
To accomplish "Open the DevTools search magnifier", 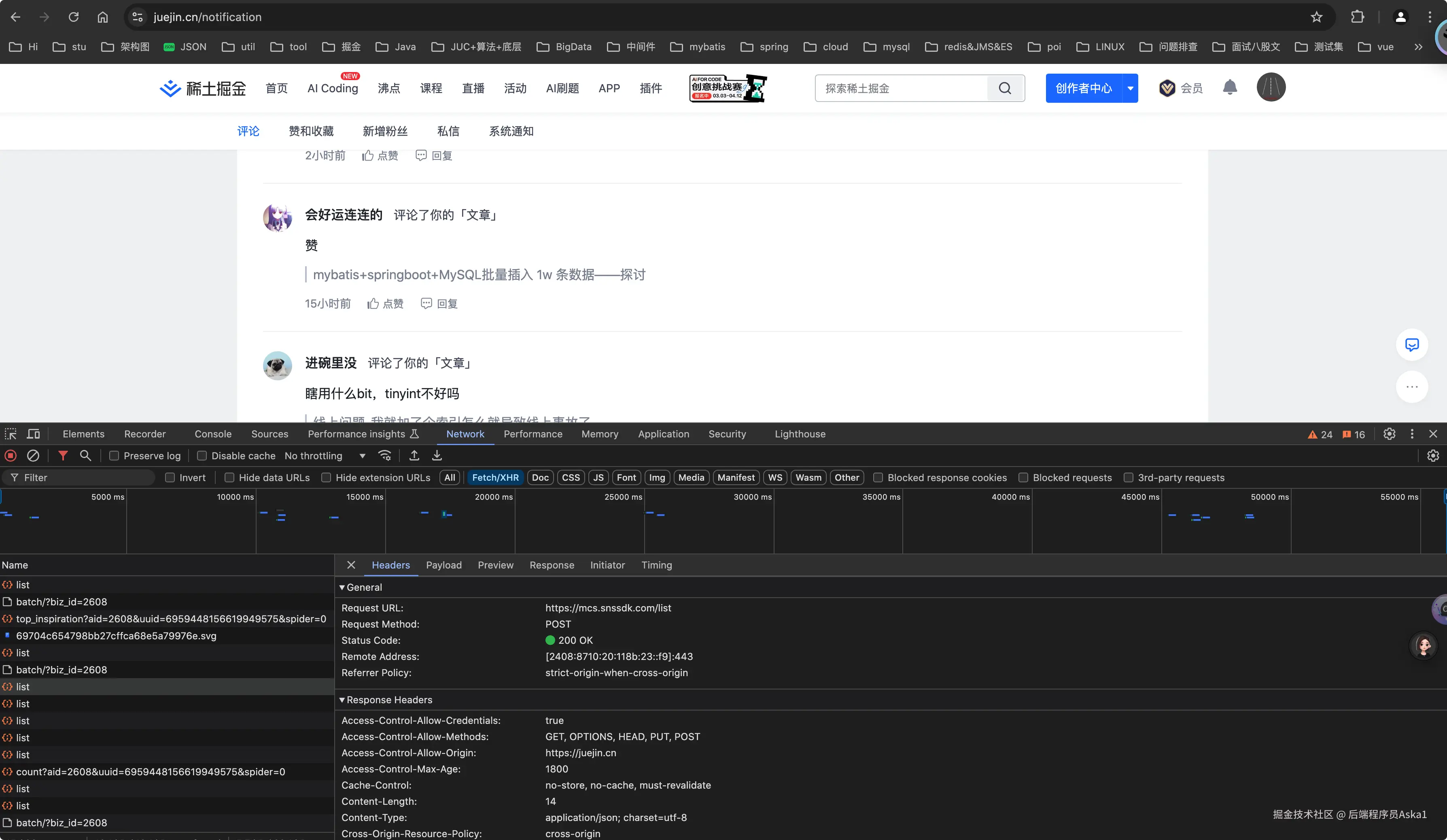I will tap(85, 456).
